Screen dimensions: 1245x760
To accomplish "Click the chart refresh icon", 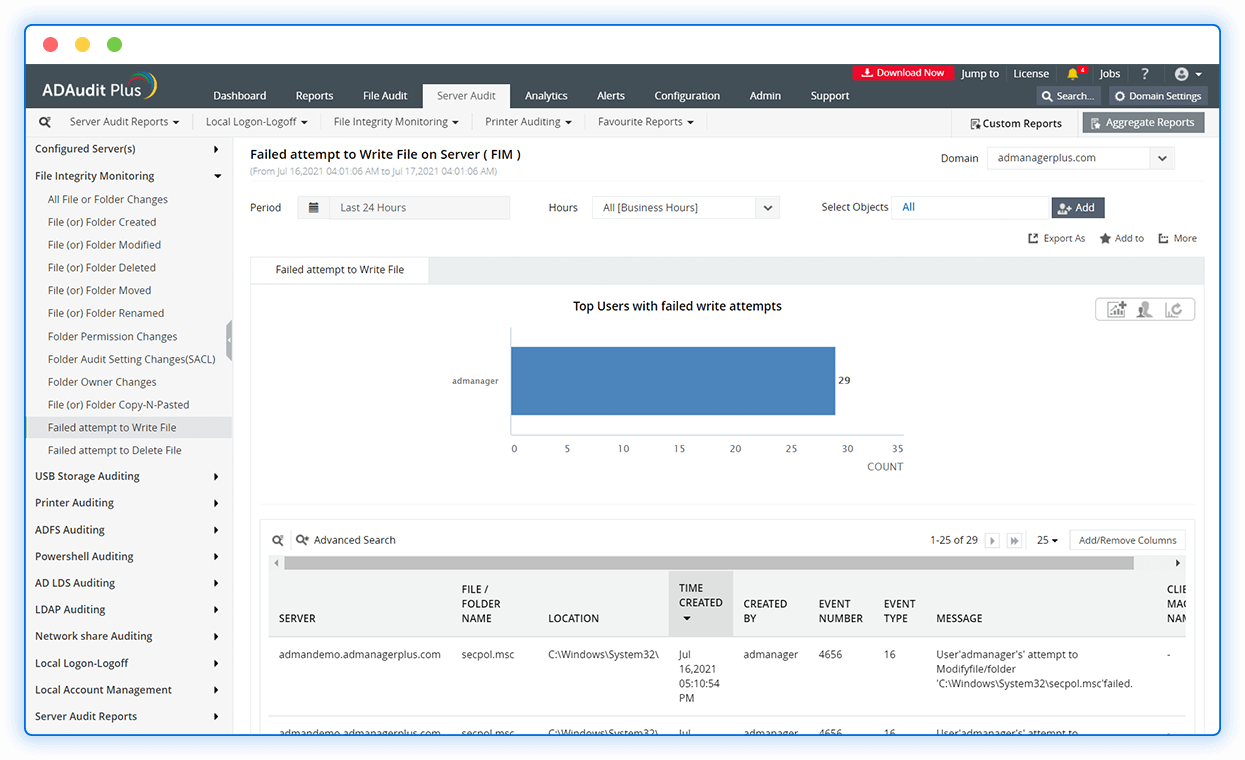I will [x=1174, y=310].
